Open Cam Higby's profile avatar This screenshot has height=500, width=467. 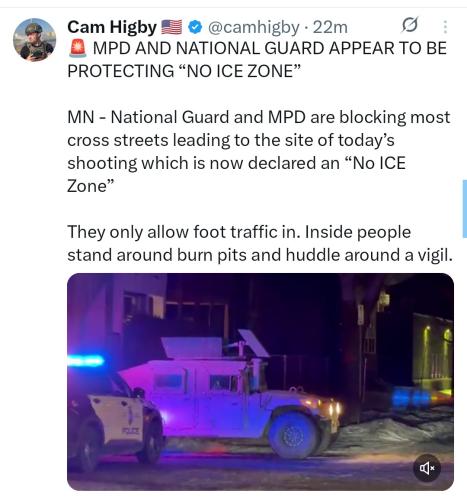click(35, 40)
